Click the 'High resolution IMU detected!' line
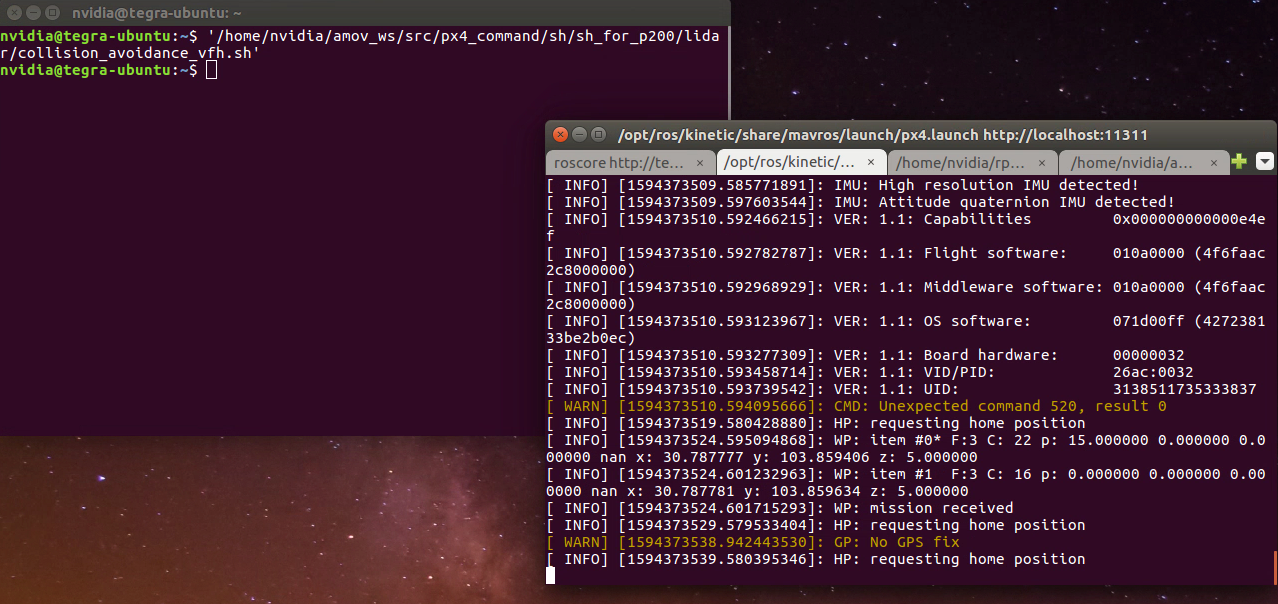The image size is (1278, 604). pyautogui.click(x=842, y=185)
